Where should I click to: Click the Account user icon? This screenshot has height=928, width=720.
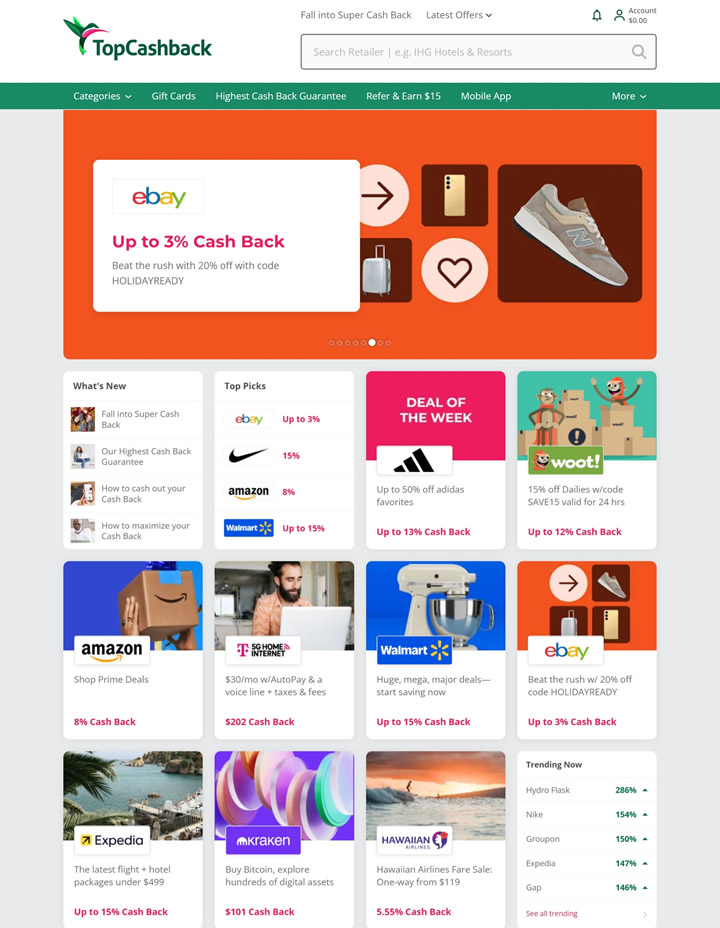(x=619, y=15)
